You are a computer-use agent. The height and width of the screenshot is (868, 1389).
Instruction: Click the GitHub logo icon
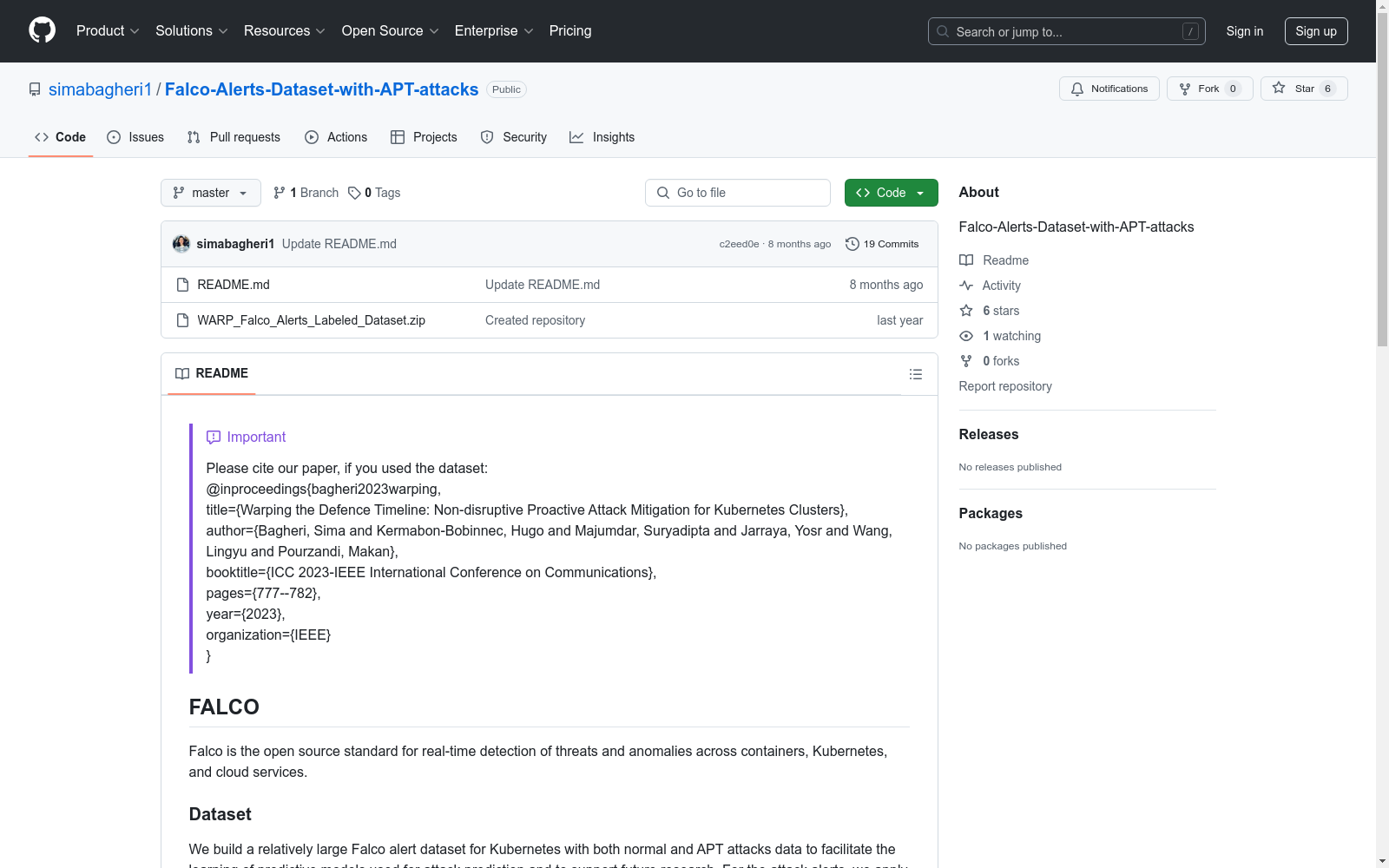pos(42,30)
